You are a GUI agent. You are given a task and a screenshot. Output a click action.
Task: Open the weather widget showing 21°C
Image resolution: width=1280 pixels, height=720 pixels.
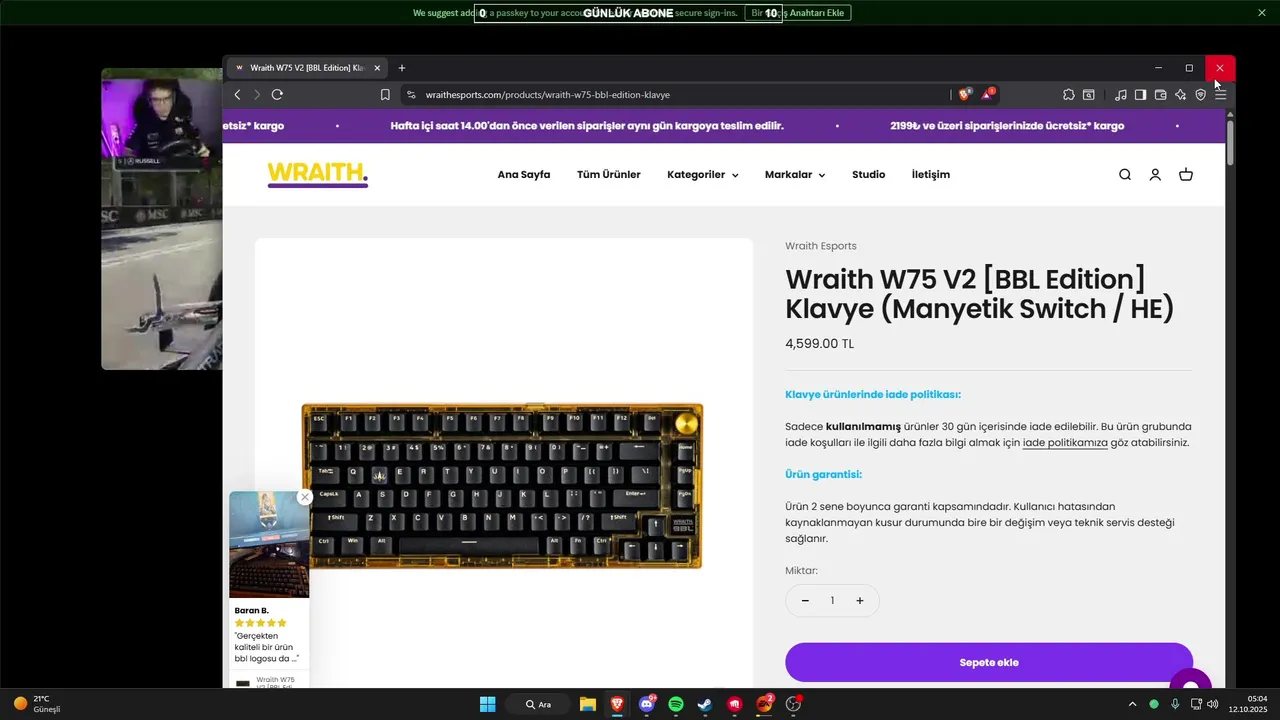click(37, 704)
